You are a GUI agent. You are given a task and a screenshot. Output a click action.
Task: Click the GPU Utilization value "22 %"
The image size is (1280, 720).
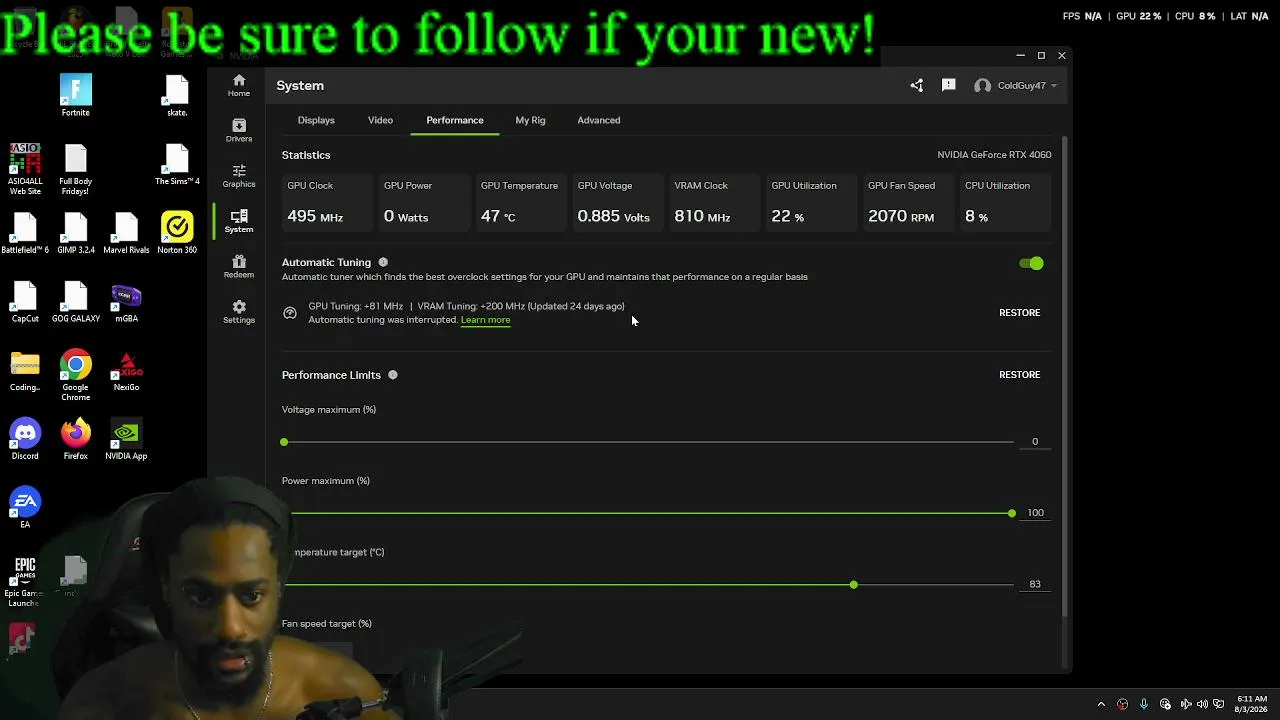[x=788, y=216]
